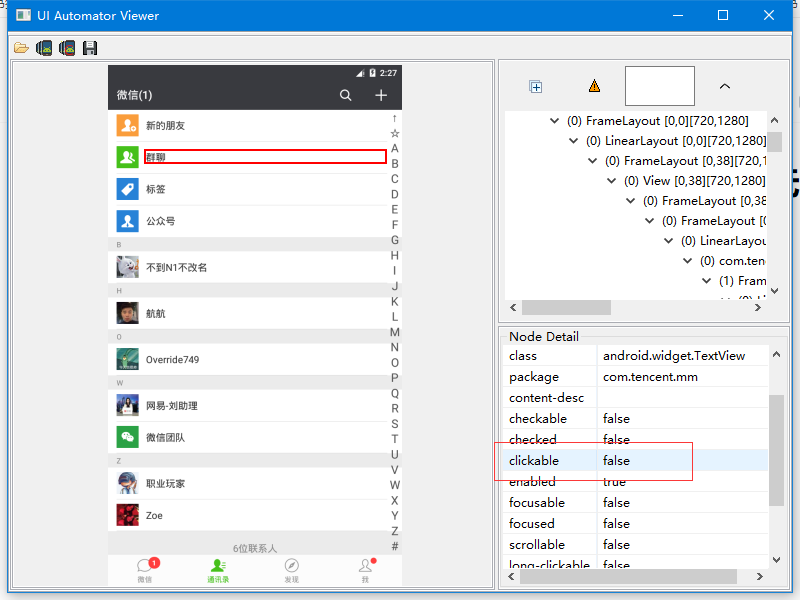Select the package com.tencent.mm value
Image resolution: width=800 pixels, height=600 pixels.
[x=650, y=377]
